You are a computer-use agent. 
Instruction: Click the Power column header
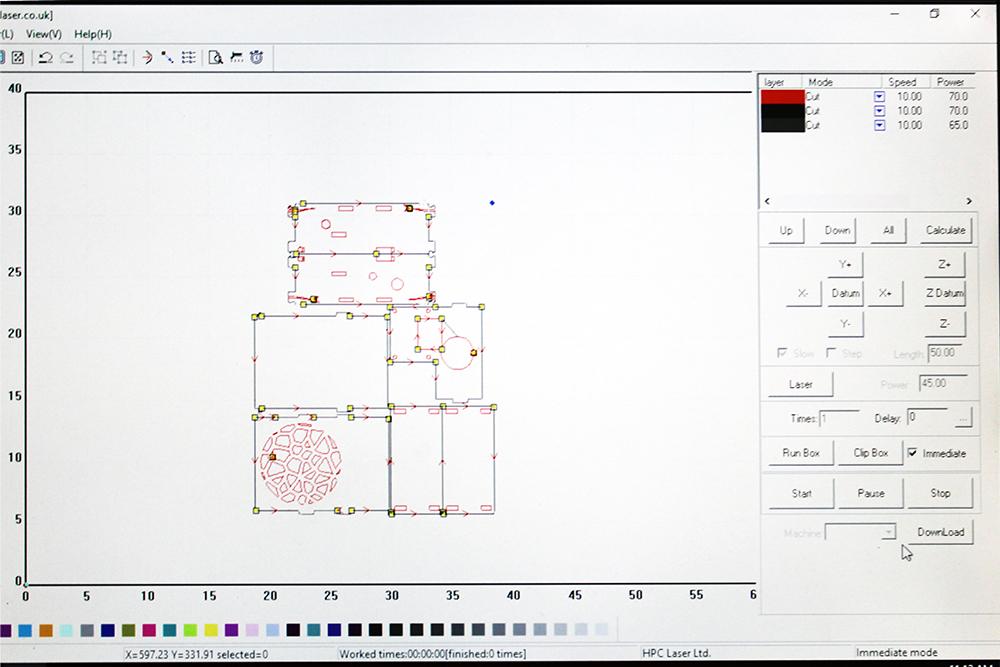pyautogui.click(x=950, y=82)
